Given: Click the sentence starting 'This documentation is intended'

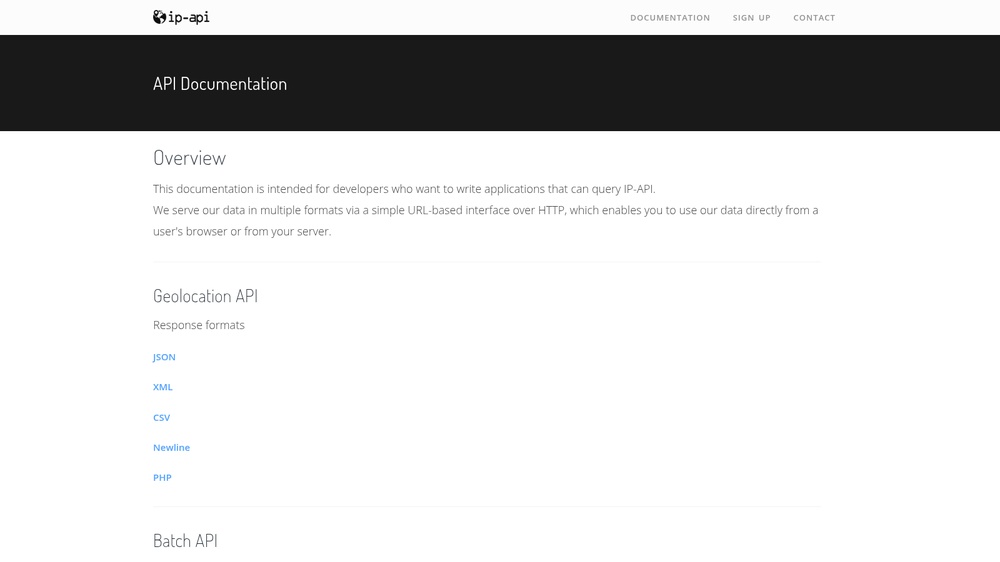Looking at the screenshot, I should coord(404,189).
